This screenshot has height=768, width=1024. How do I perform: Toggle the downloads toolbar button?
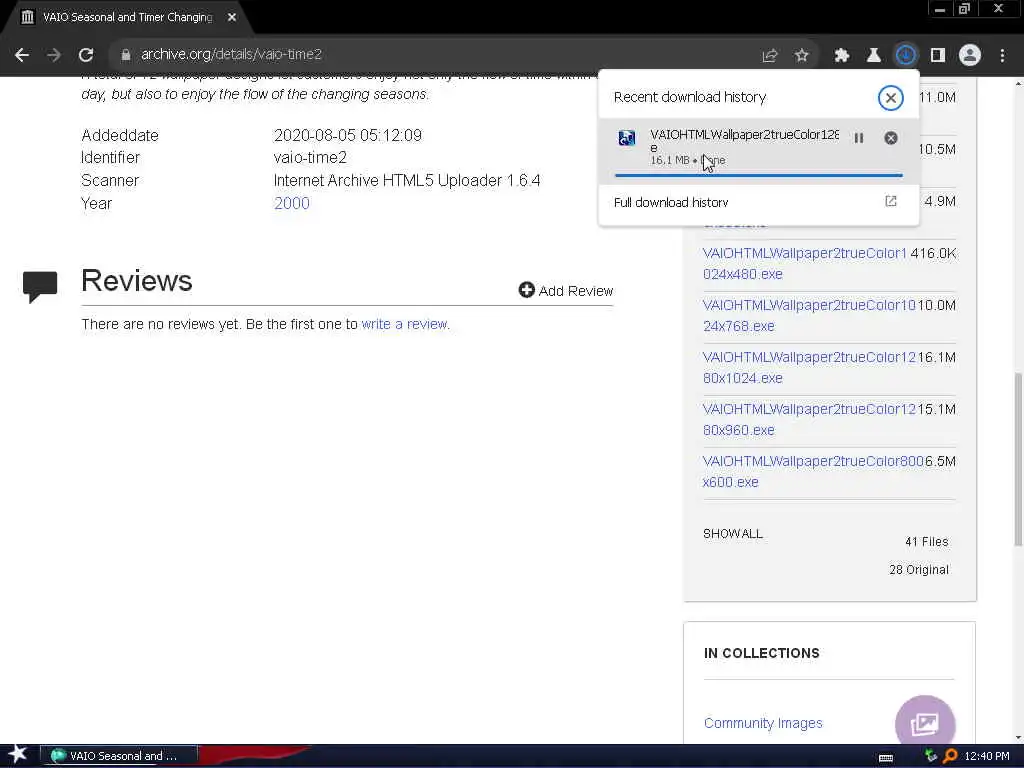906,56
